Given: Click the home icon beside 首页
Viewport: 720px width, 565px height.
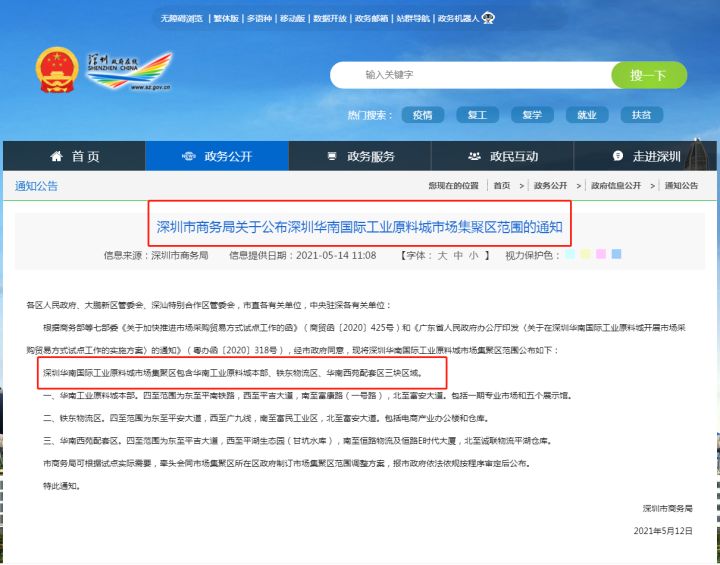Looking at the screenshot, I should pyautogui.click(x=56, y=156).
